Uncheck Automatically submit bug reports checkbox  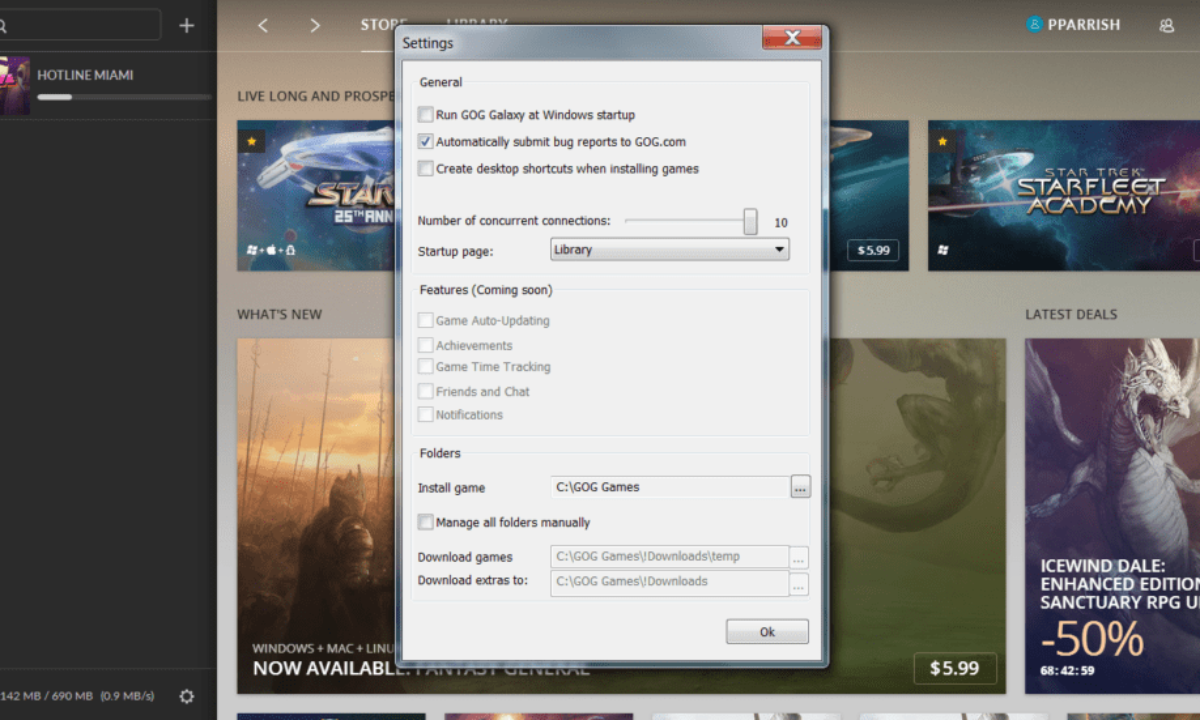(426, 142)
